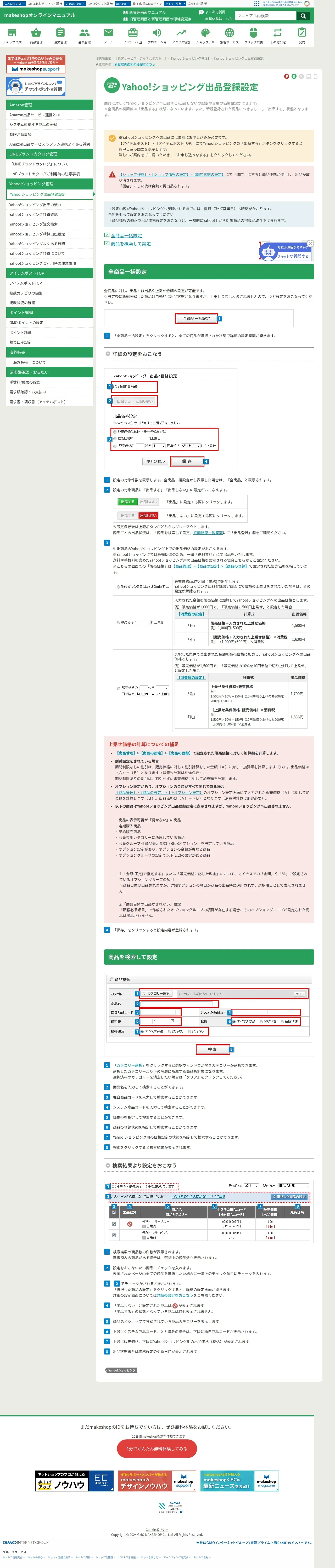Viewport: 335px width, 1568px height.
Task: Click the green B plan icon
Action: [294, 77]
